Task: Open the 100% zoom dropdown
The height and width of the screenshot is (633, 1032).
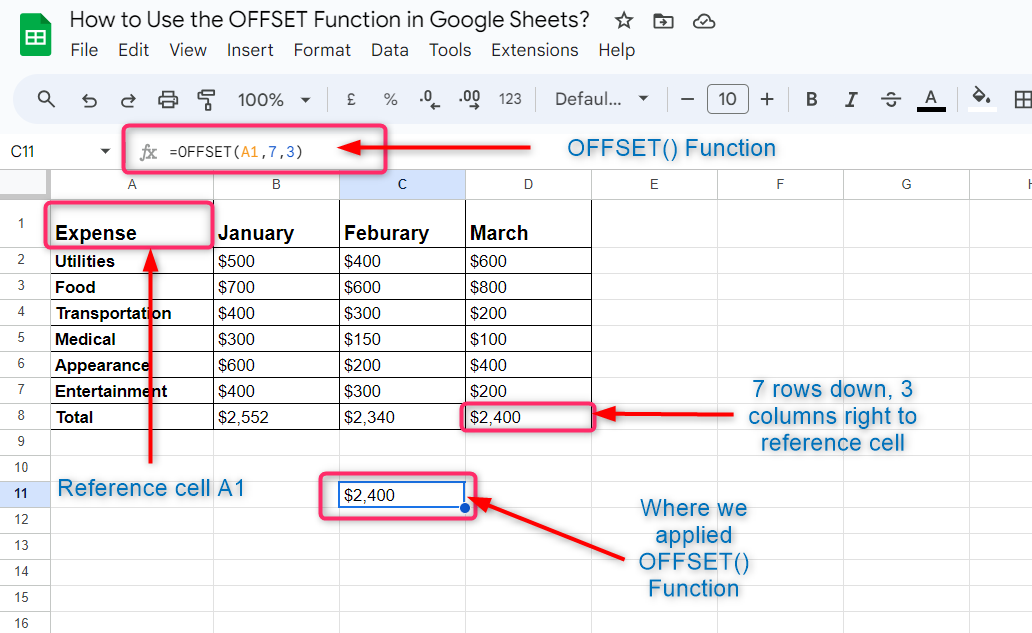Action: click(x=274, y=99)
